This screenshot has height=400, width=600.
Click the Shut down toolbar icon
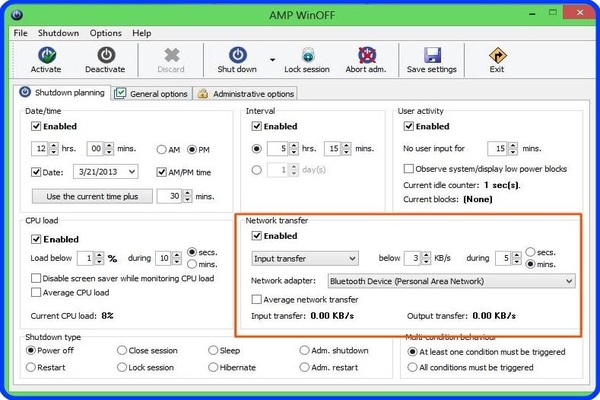[x=238, y=56]
